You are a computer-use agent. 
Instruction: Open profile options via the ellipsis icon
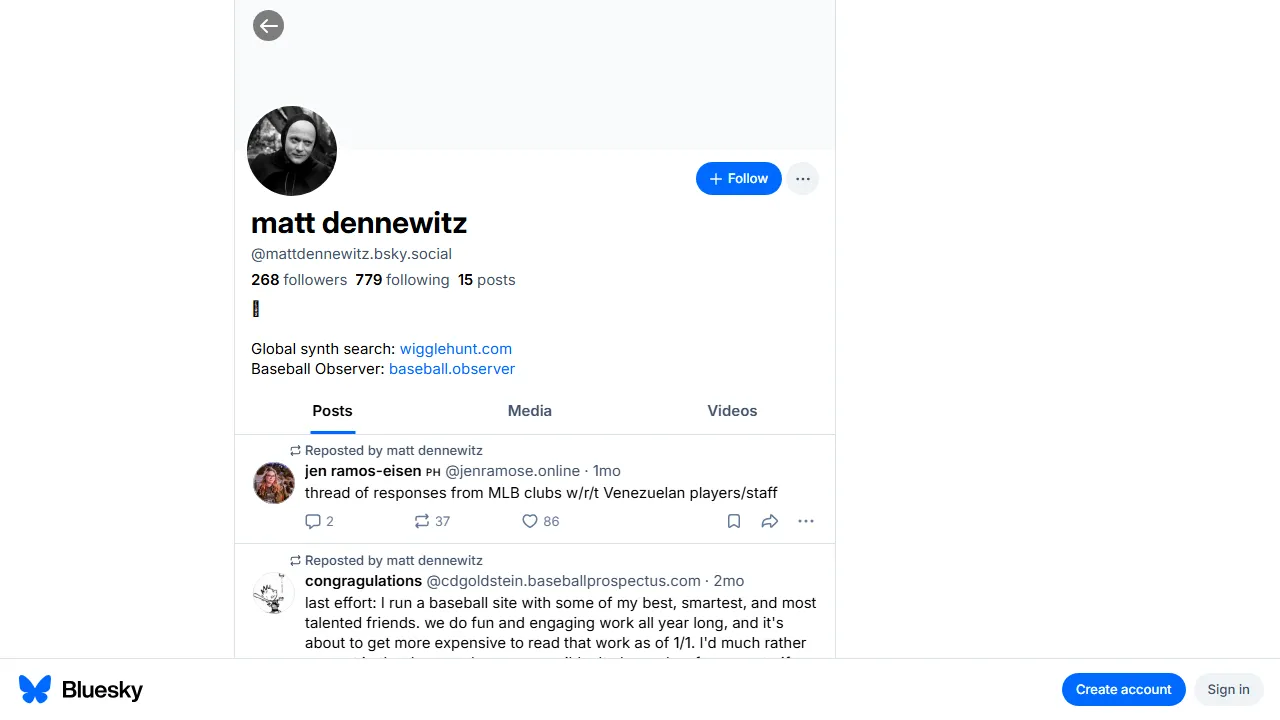pyautogui.click(x=802, y=178)
